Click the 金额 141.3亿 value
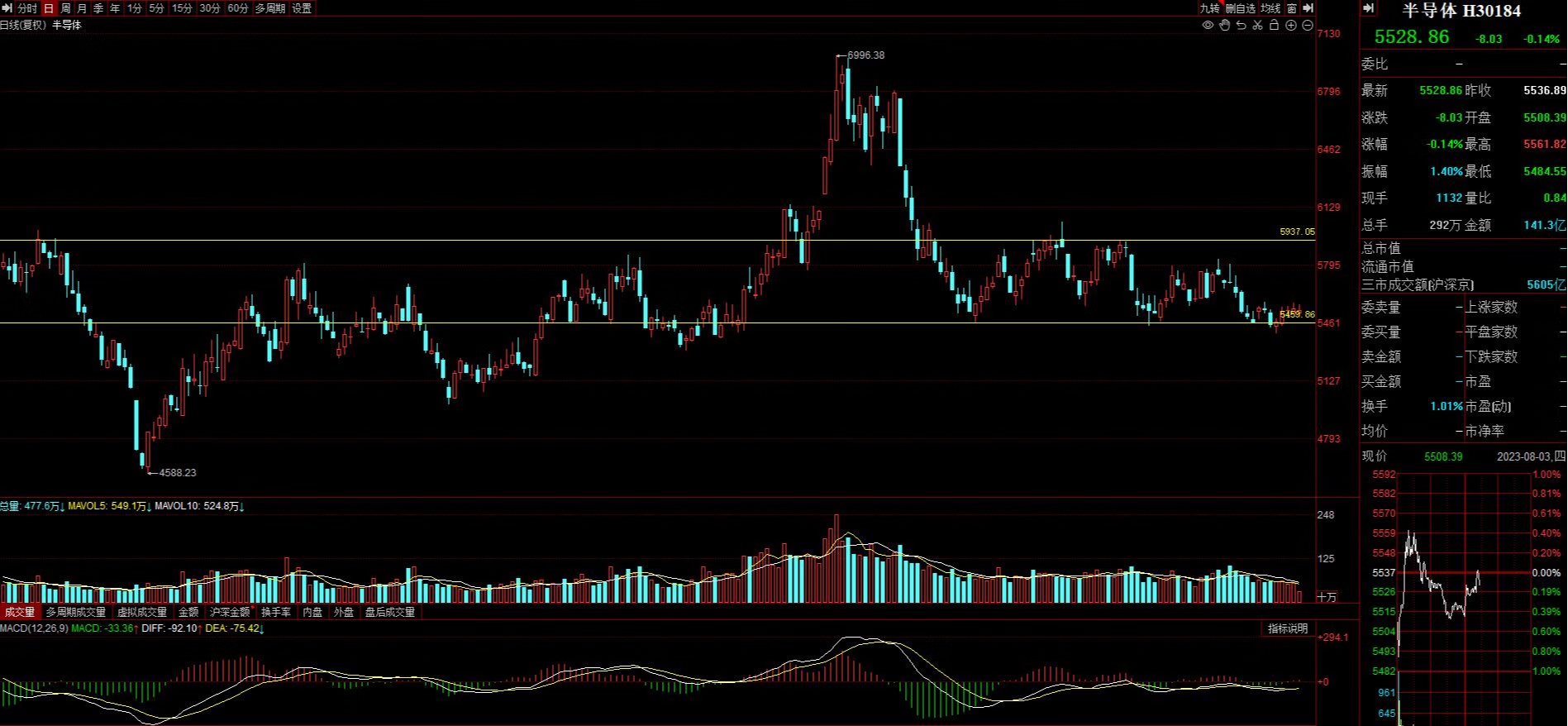 click(x=1545, y=225)
